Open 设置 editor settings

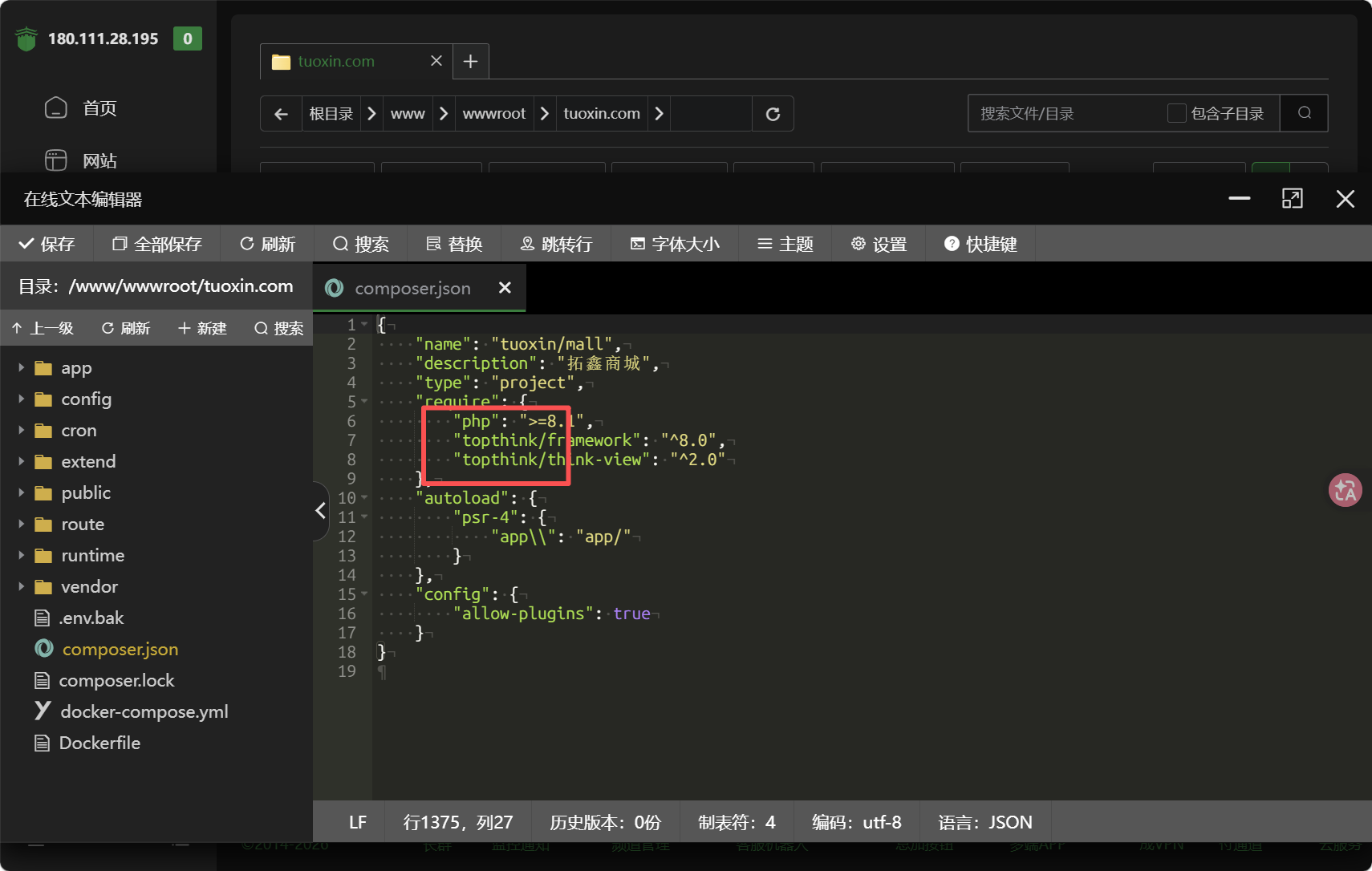(x=879, y=244)
